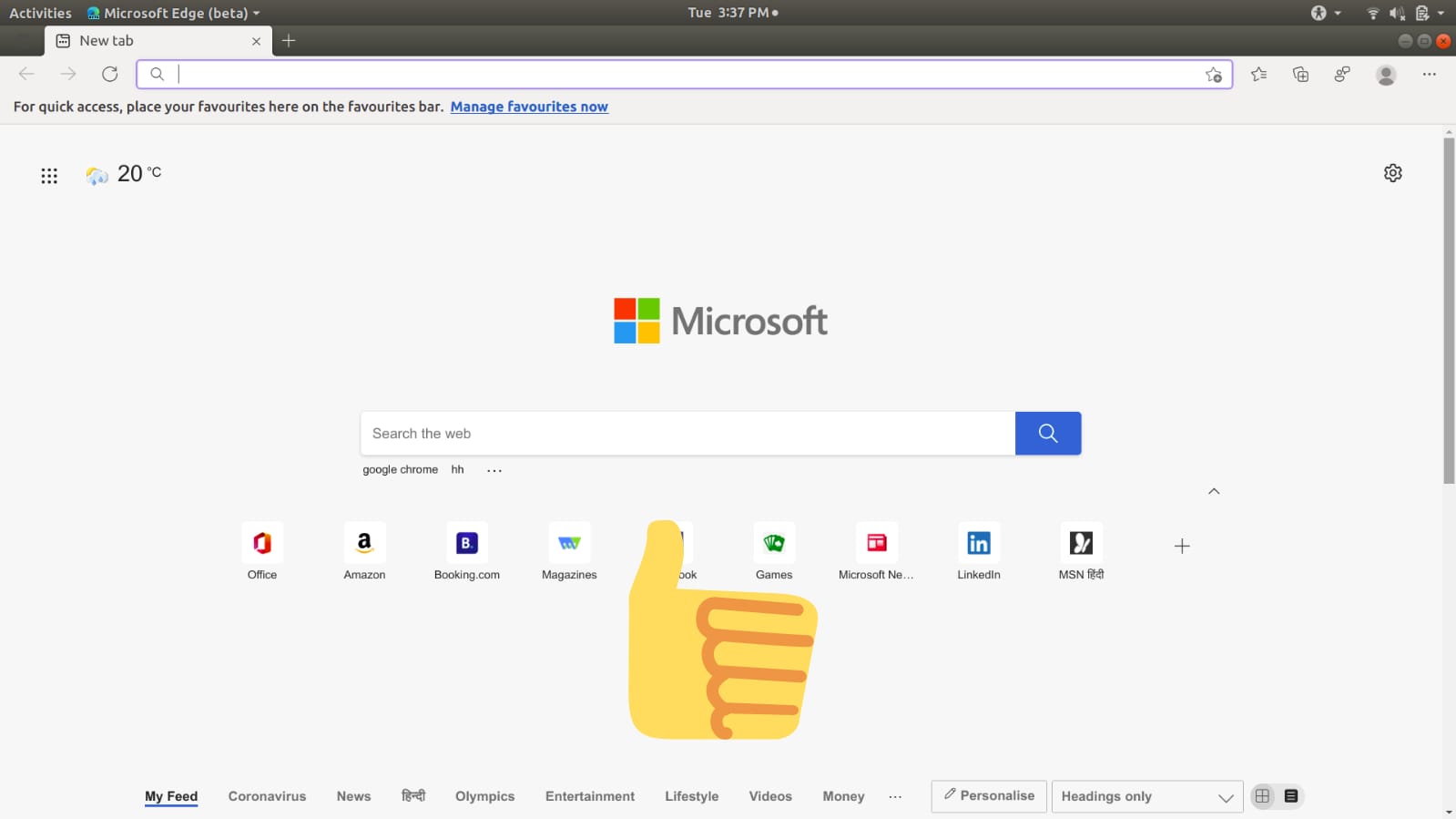The image size is (1456, 819).
Task: Open accessibility menu in top bar
Action: coord(1325,13)
